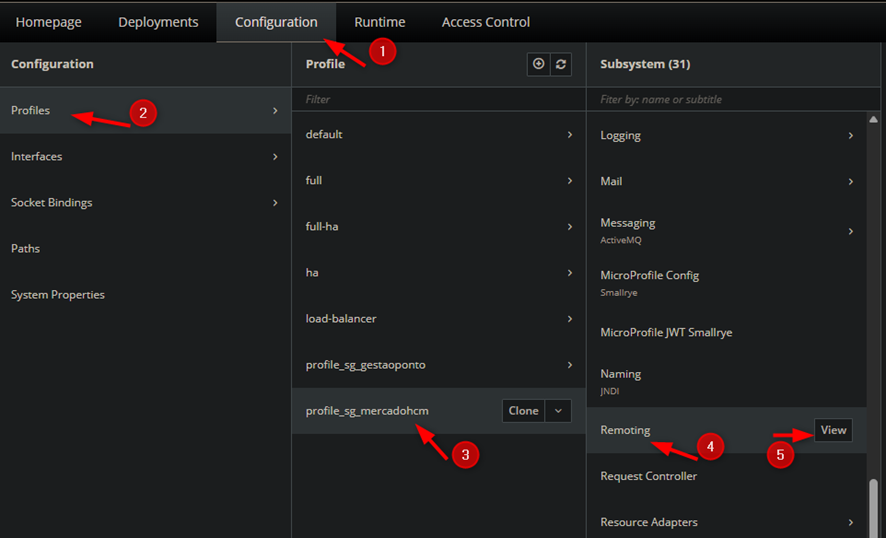The width and height of the screenshot is (886, 538).
Task: Clone the profile_sg_mercadohcm profile
Action: coord(523,411)
